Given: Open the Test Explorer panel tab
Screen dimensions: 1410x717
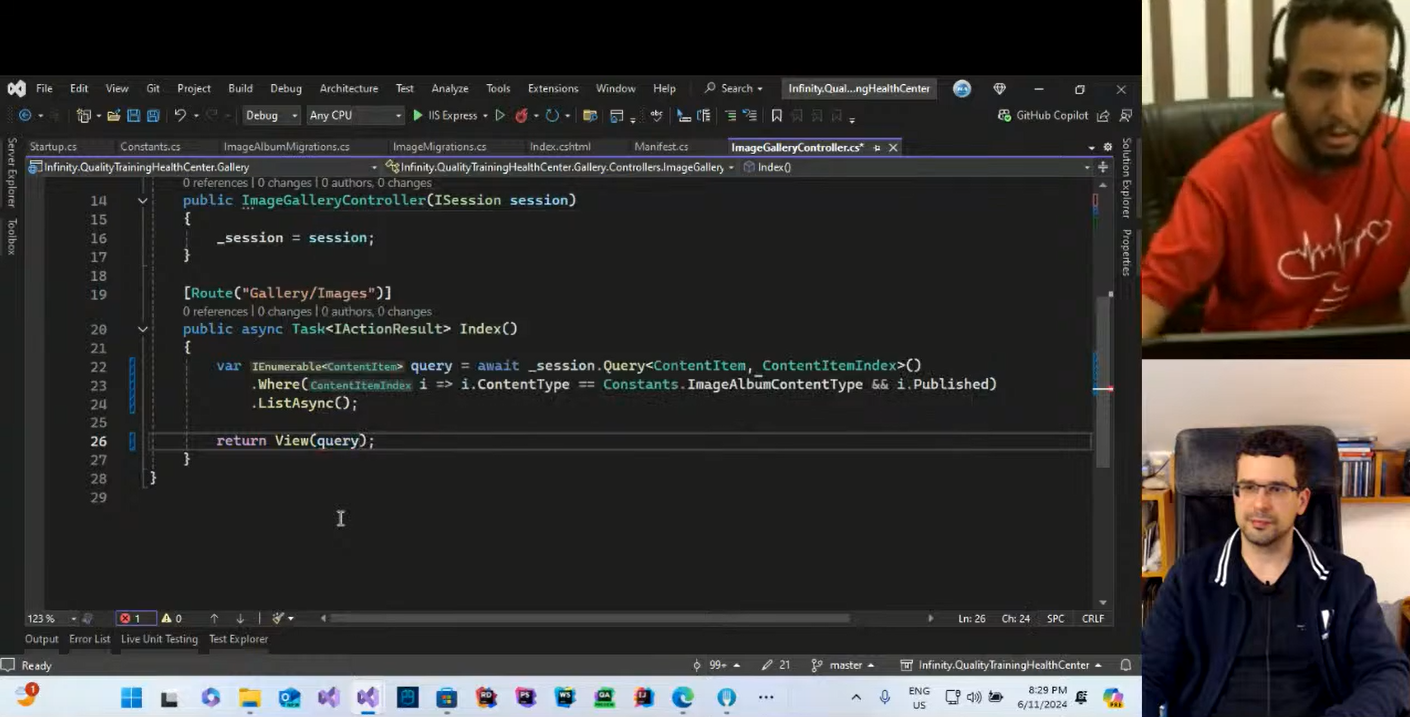Looking at the screenshot, I should point(238,639).
